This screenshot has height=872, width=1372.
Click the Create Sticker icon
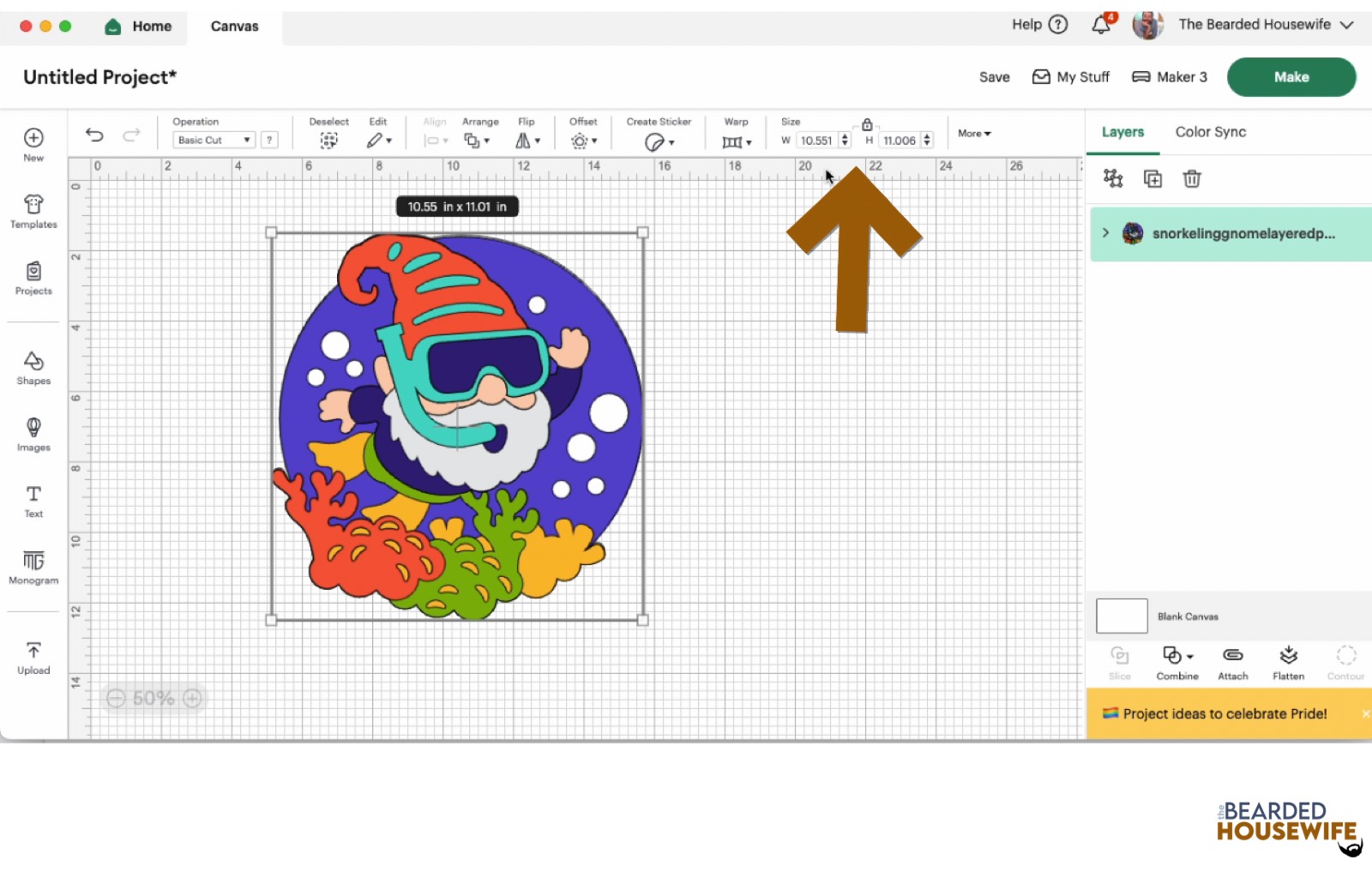(x=659, y=141)
